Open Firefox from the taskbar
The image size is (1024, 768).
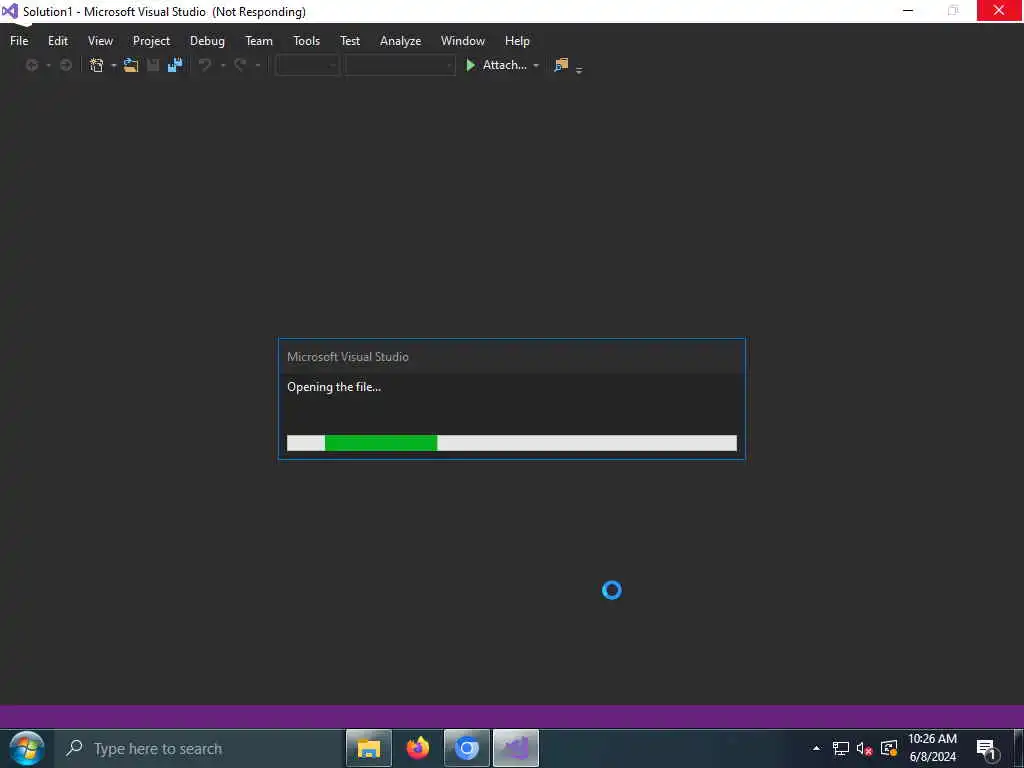(x=417, y=748)
